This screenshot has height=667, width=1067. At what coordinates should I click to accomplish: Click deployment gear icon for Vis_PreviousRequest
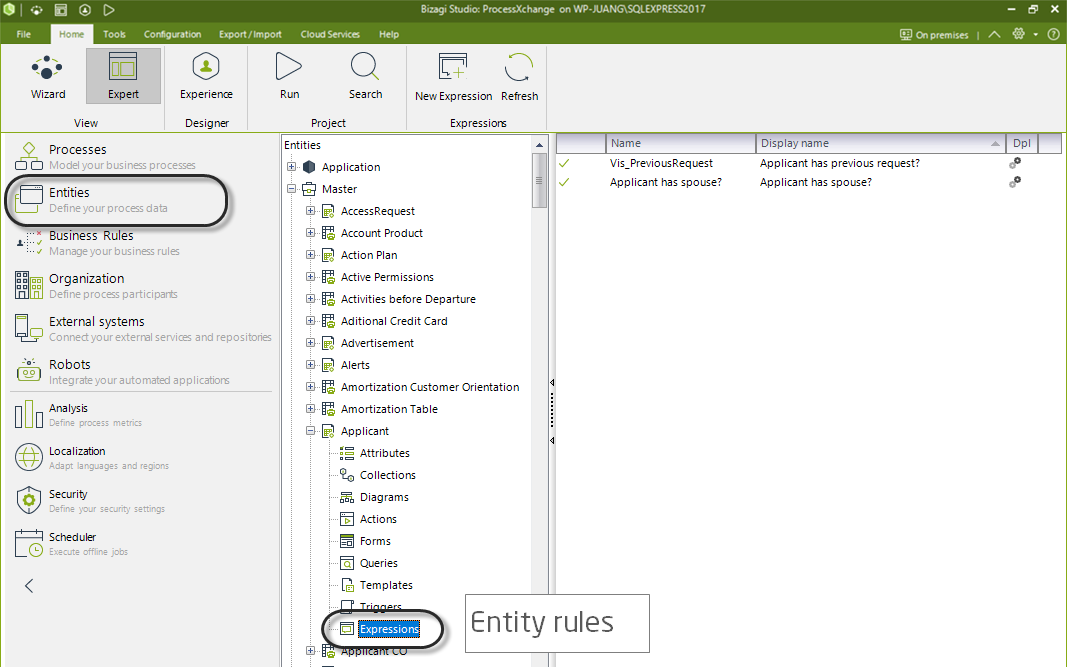click(x=1015, y=163)
